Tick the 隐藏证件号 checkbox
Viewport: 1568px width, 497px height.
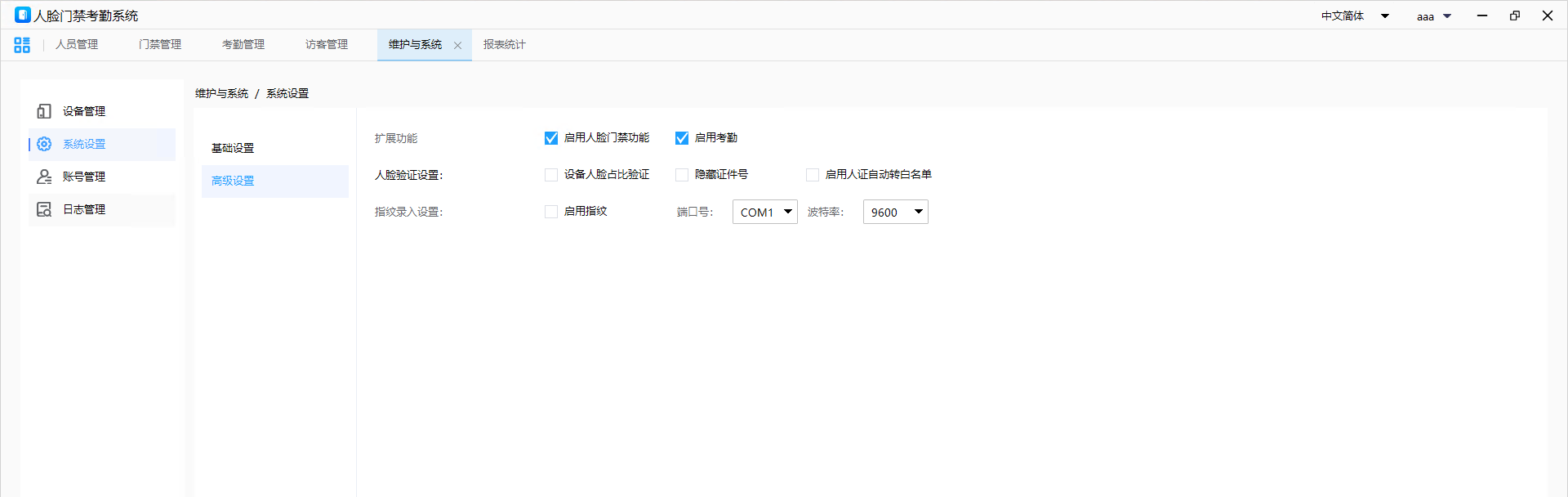[682, 175]
